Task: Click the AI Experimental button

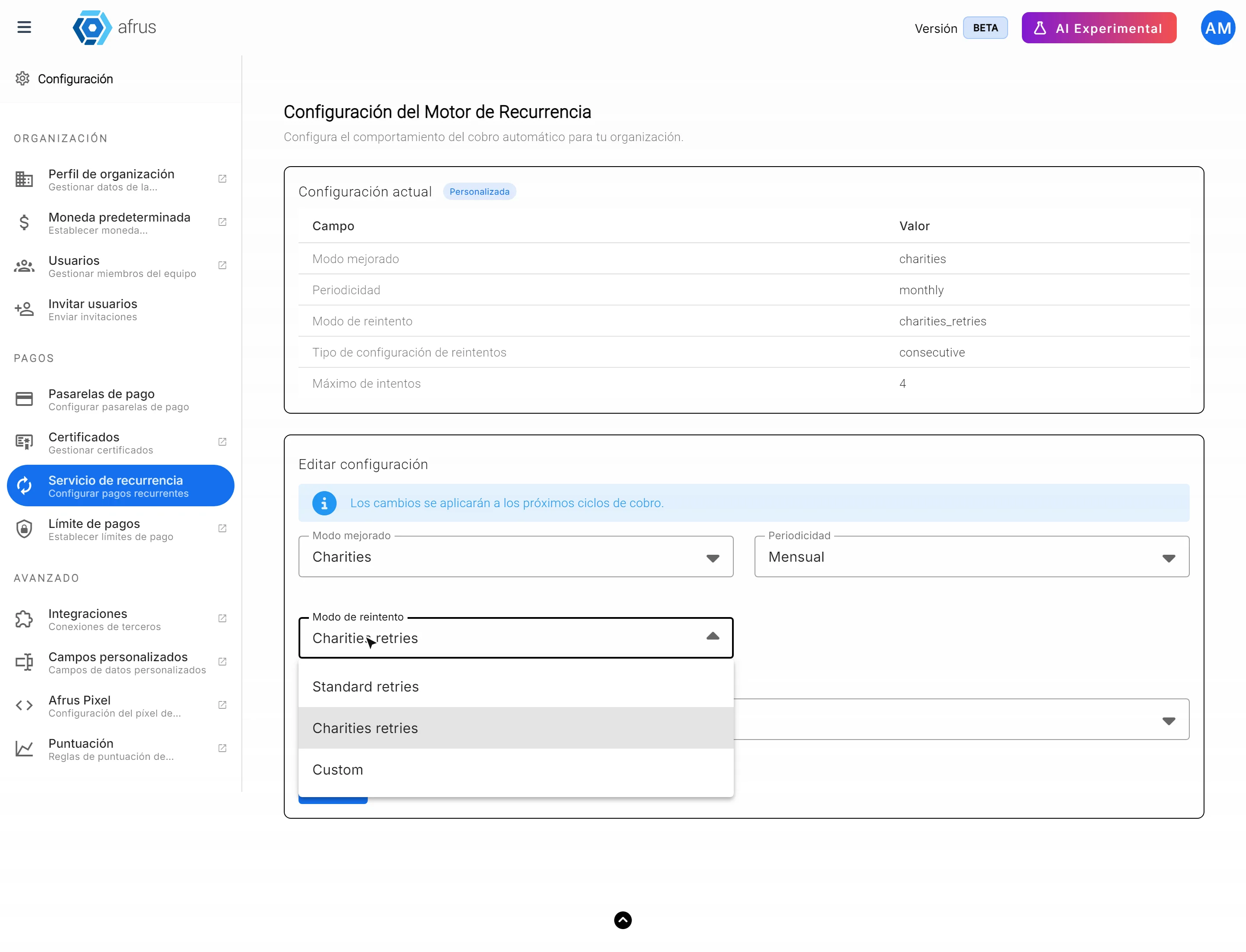Action: tap(1098, 28)
